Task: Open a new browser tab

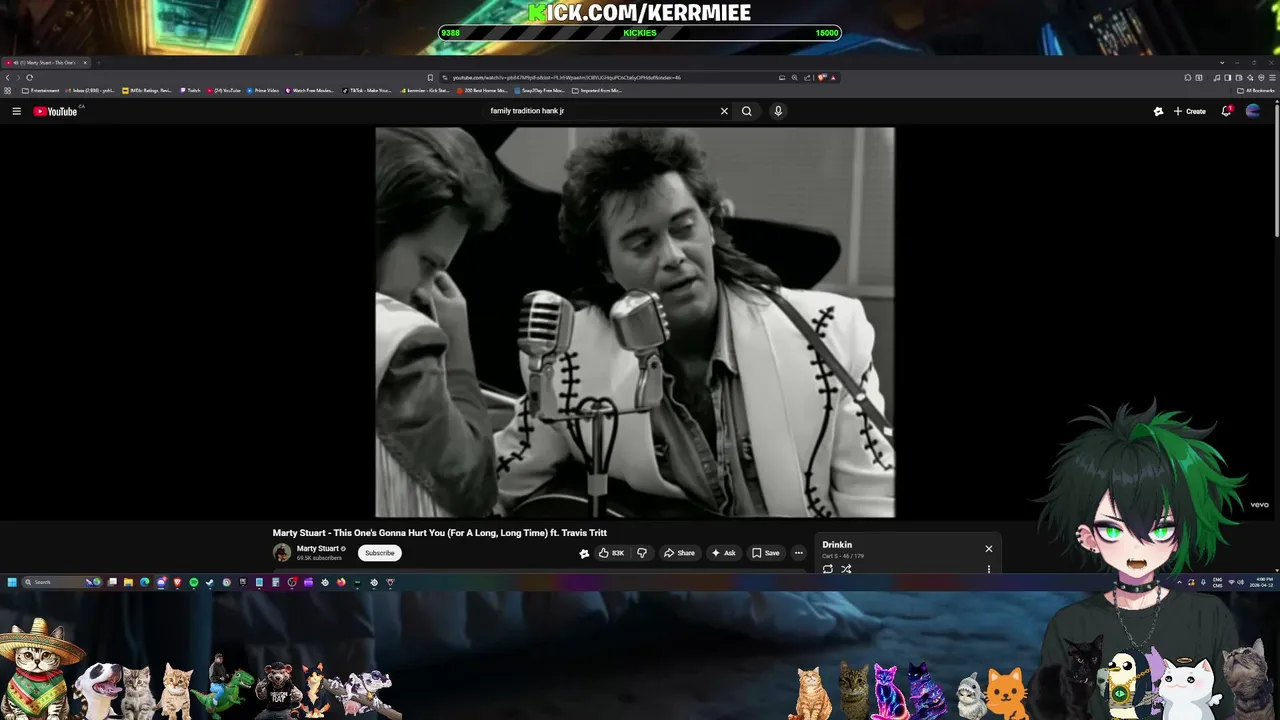Action: point(98,62)
